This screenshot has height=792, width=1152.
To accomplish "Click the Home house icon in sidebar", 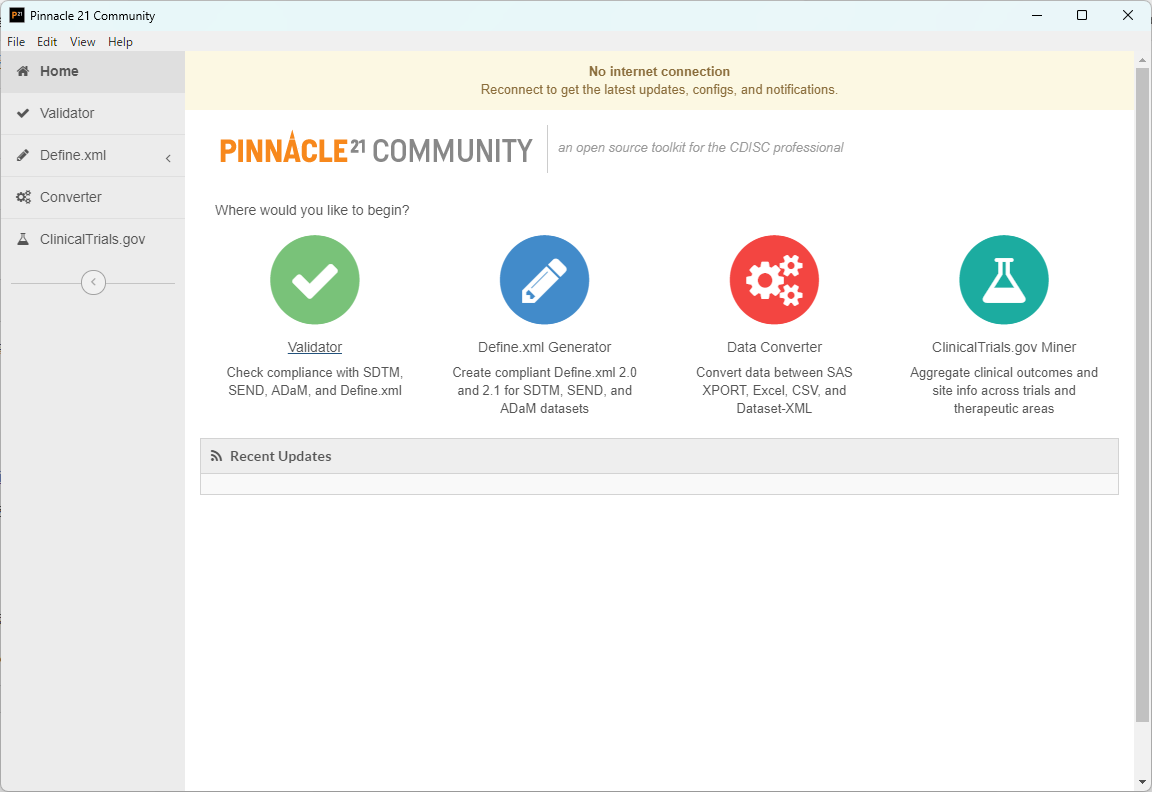I will [24, 71].
